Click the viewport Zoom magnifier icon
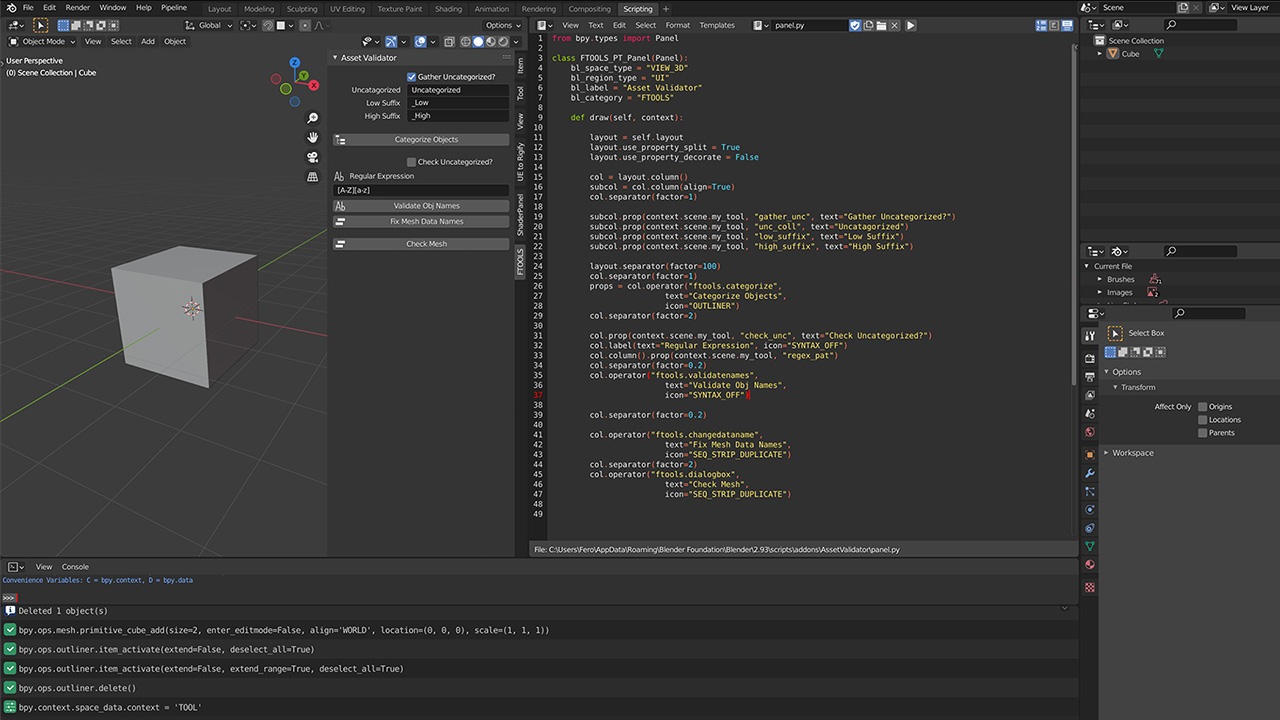Image resolution: width=1280 pixels, height=720 pixels. (312, 117)
